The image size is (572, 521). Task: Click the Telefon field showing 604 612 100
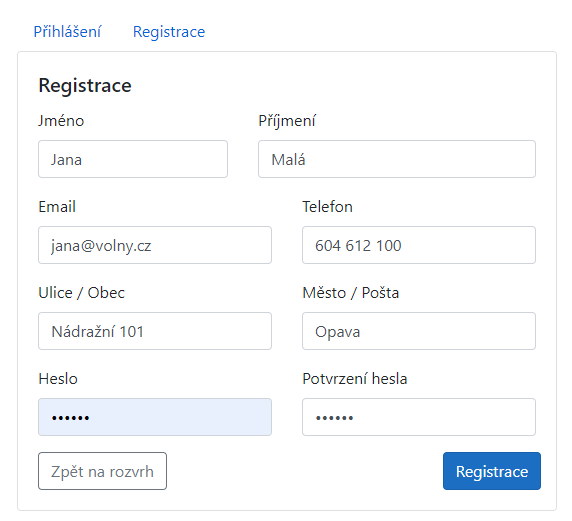point(419,245)
